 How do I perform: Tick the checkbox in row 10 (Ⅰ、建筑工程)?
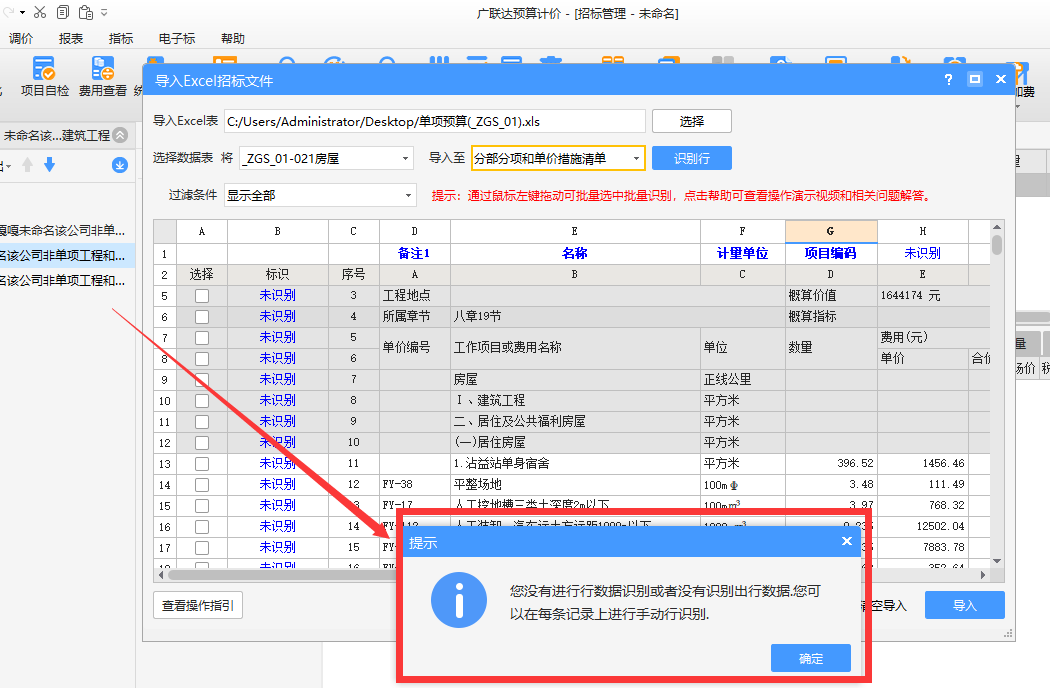tap(202, 401)
